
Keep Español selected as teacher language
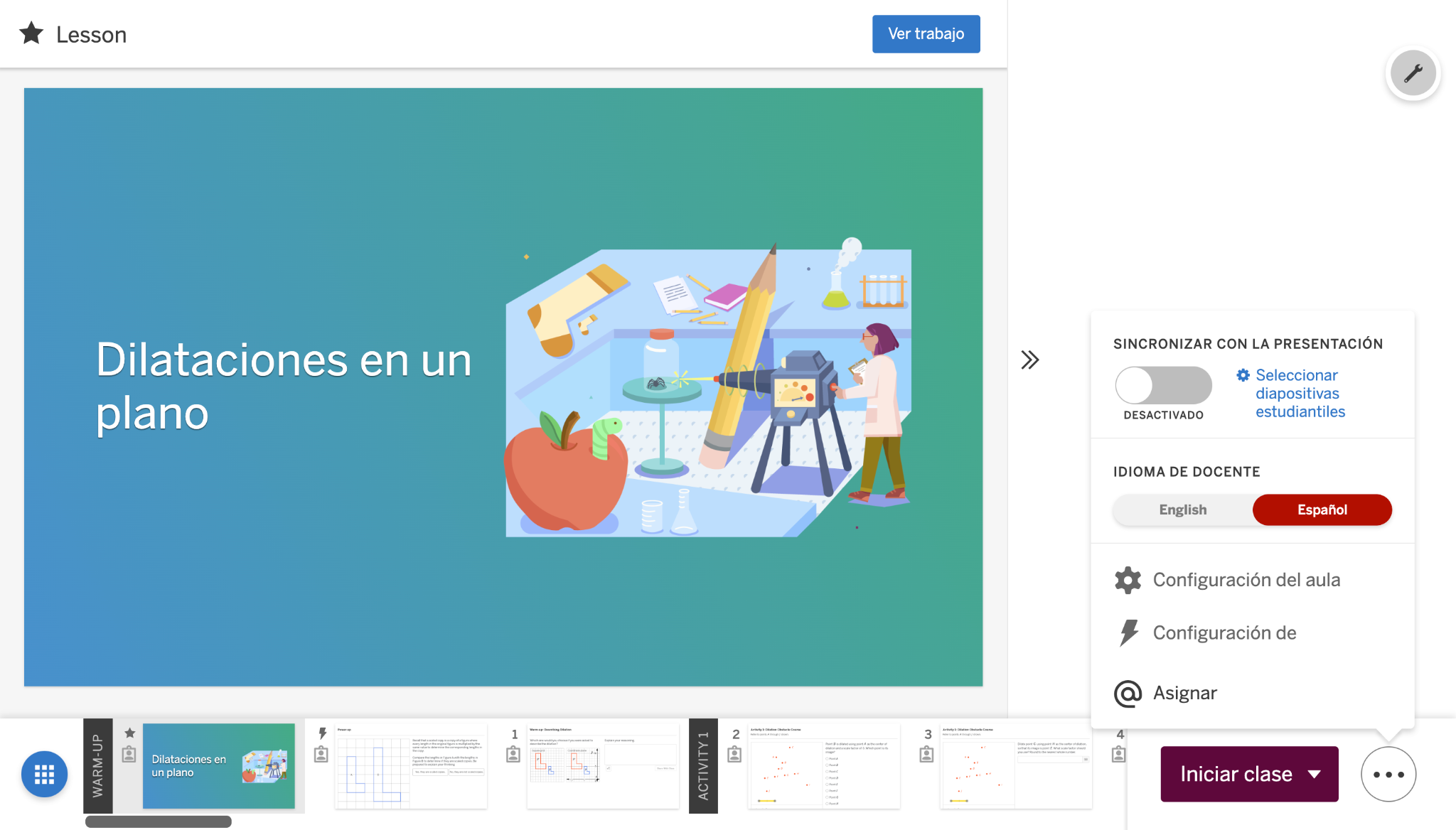click(1322, 510)
